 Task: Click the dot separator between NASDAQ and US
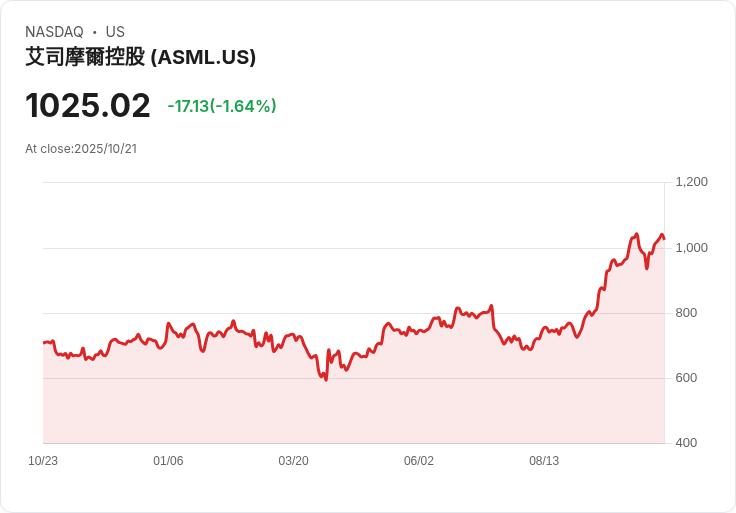[94, 32]
